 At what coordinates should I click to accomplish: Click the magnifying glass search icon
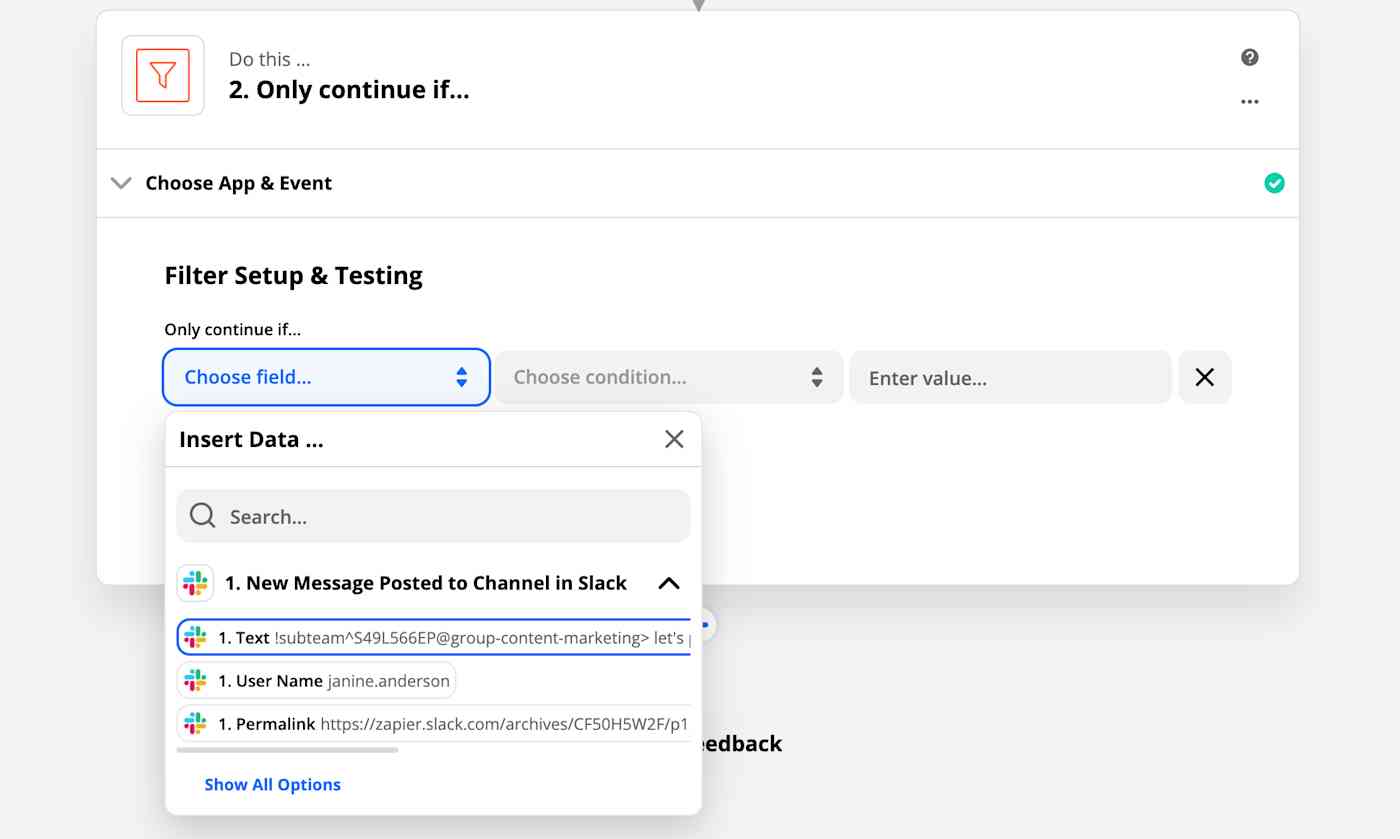coord(202,515)
